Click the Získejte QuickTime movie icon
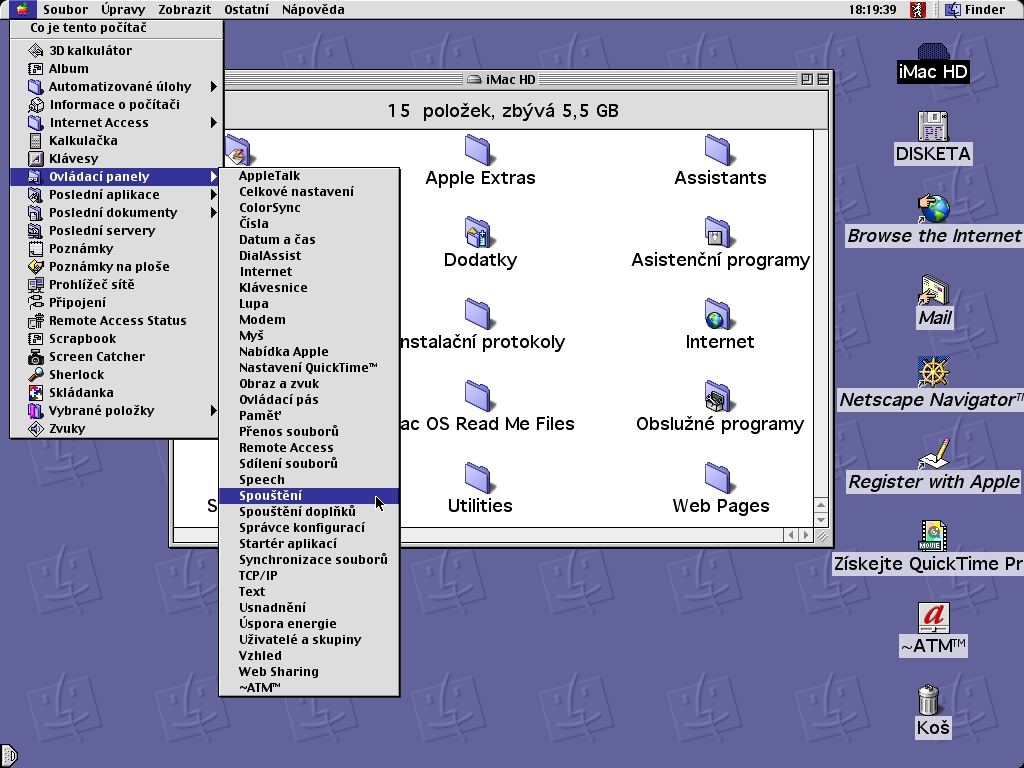Image resolution: width=1024 pixels, height=768 pixels. pyautogui.click(x=933, y=536)
